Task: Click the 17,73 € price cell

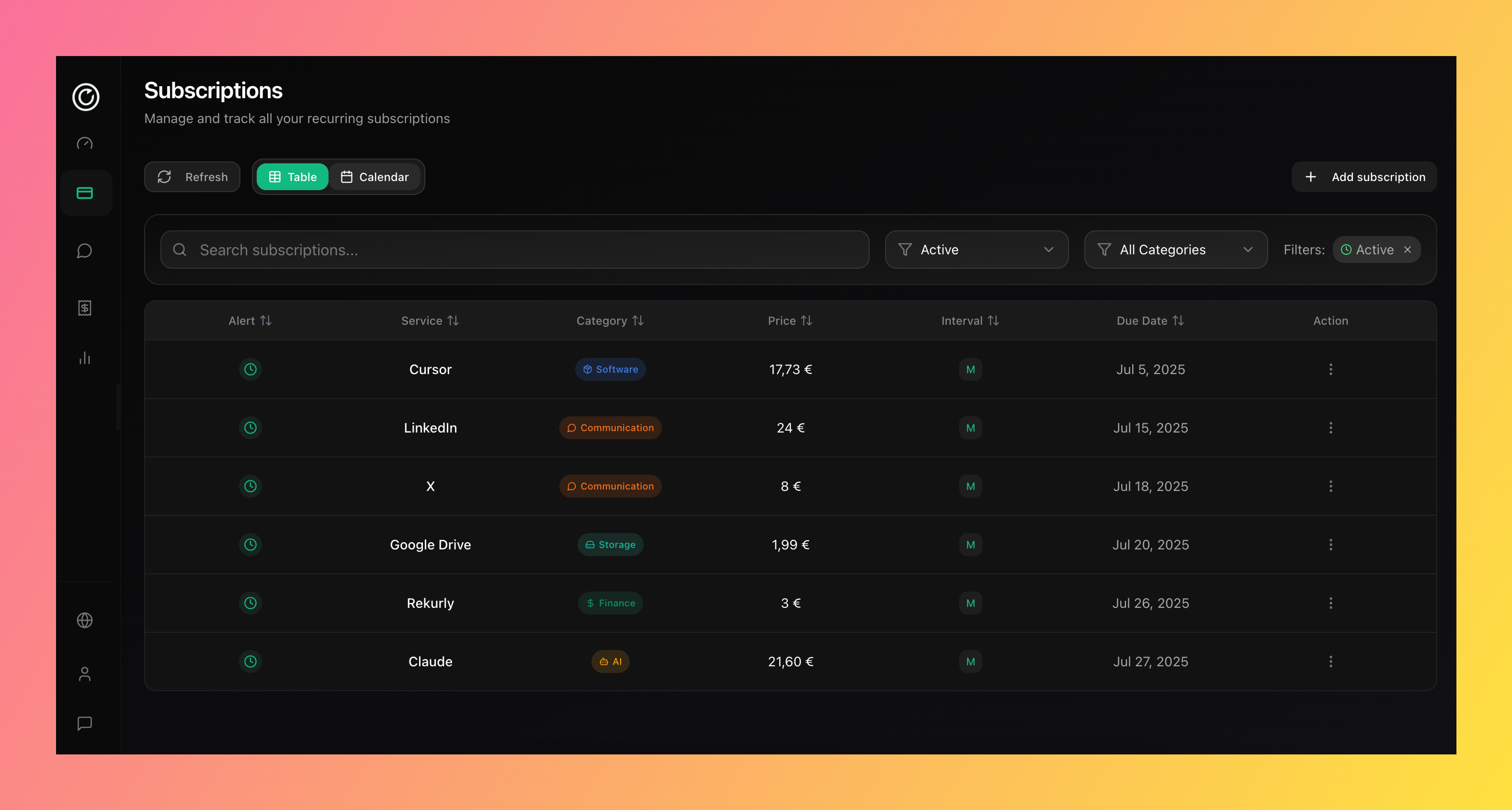Action: [x=791, y=369]
